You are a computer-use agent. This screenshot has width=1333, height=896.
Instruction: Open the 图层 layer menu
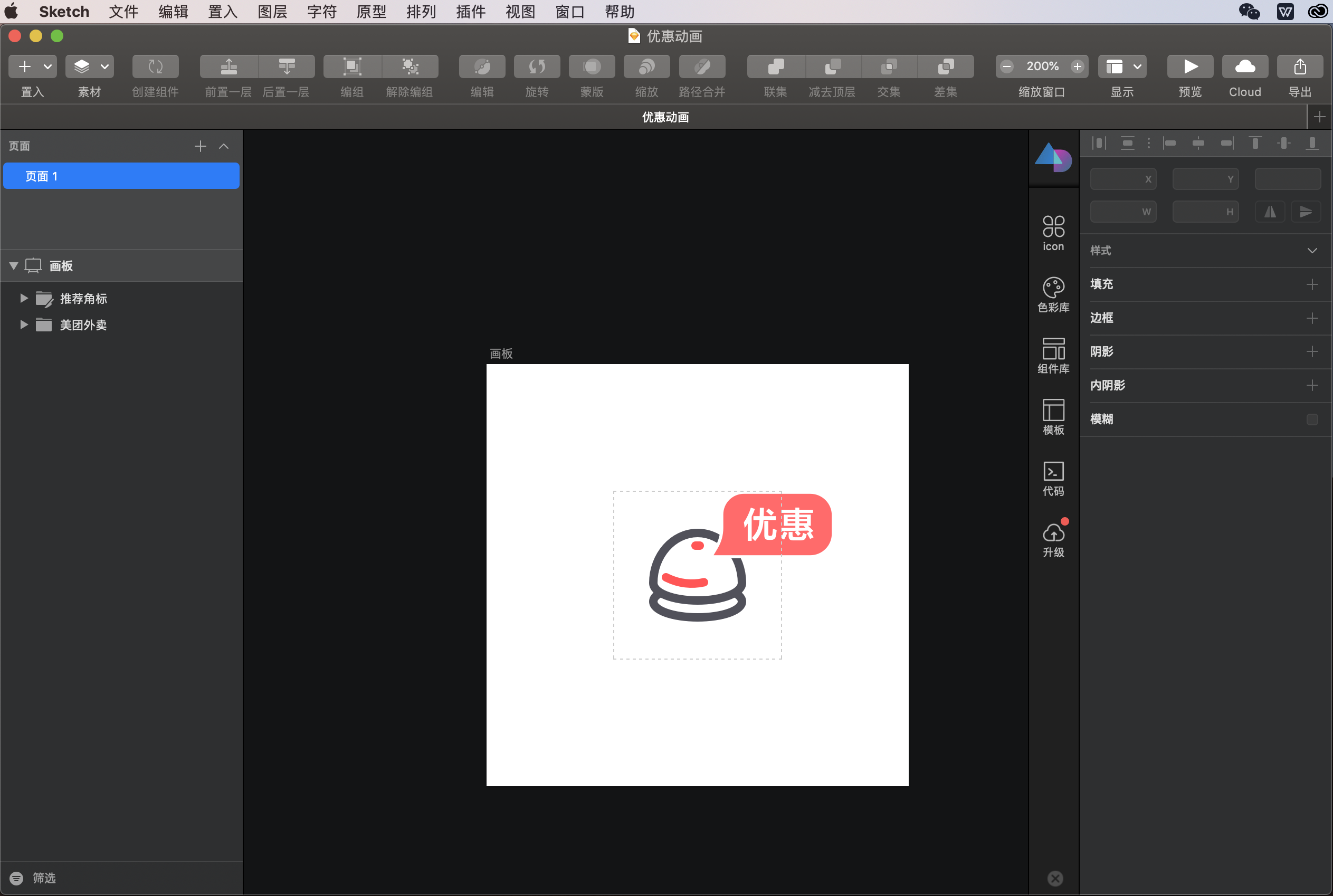pos(272,12)
